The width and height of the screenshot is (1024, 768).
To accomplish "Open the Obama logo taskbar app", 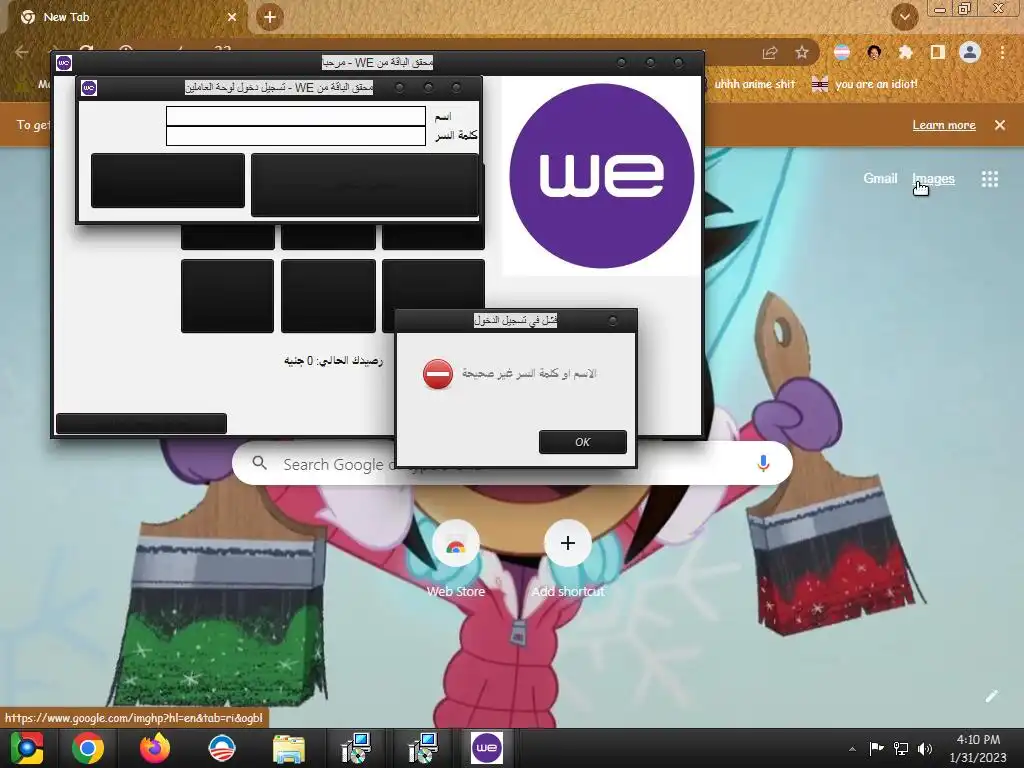I will [x=221, y=748].
